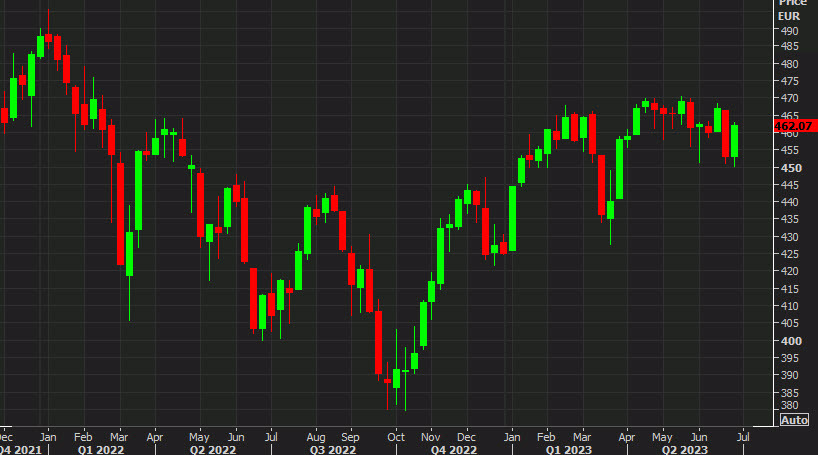Click the 480 price level label
Viewport: 818px width, 455px height.
pos(789,64)
